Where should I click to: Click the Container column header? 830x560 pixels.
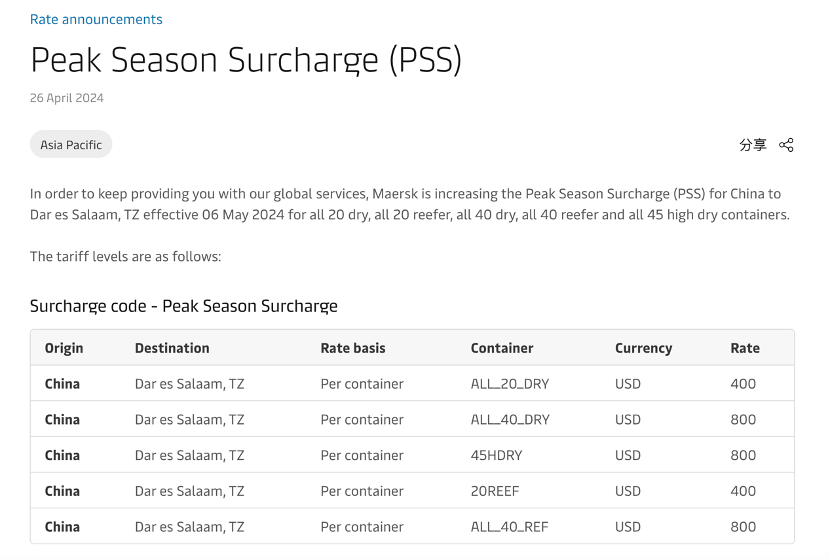[502, 348]
